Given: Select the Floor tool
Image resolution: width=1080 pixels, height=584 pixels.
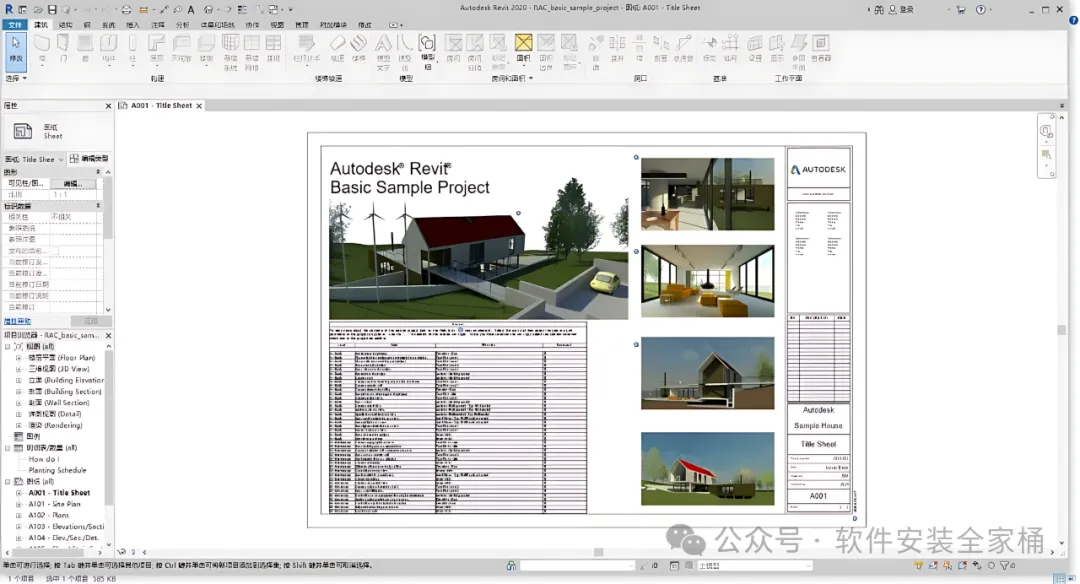Looking at the screenshot, I should coord(205,48).
